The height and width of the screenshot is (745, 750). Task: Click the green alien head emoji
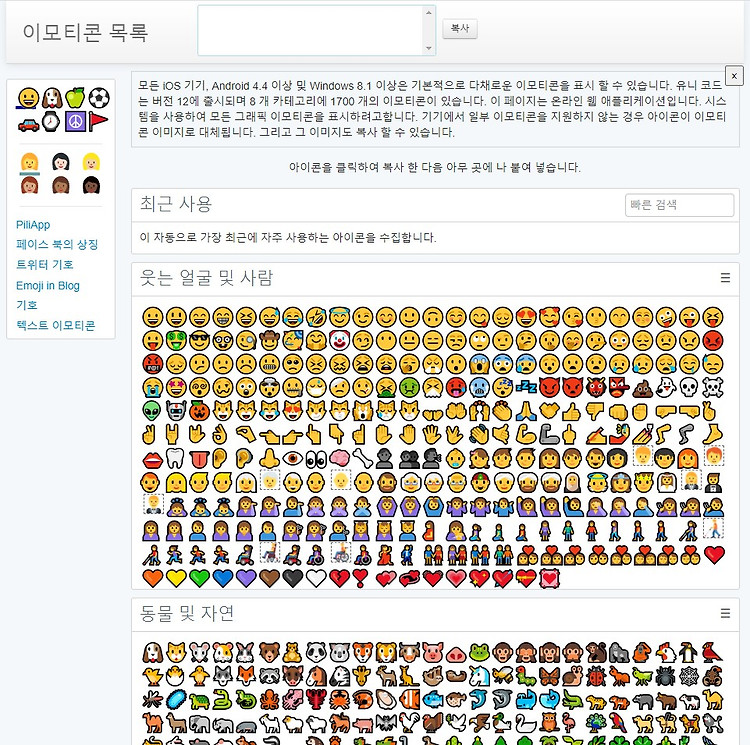153,411
